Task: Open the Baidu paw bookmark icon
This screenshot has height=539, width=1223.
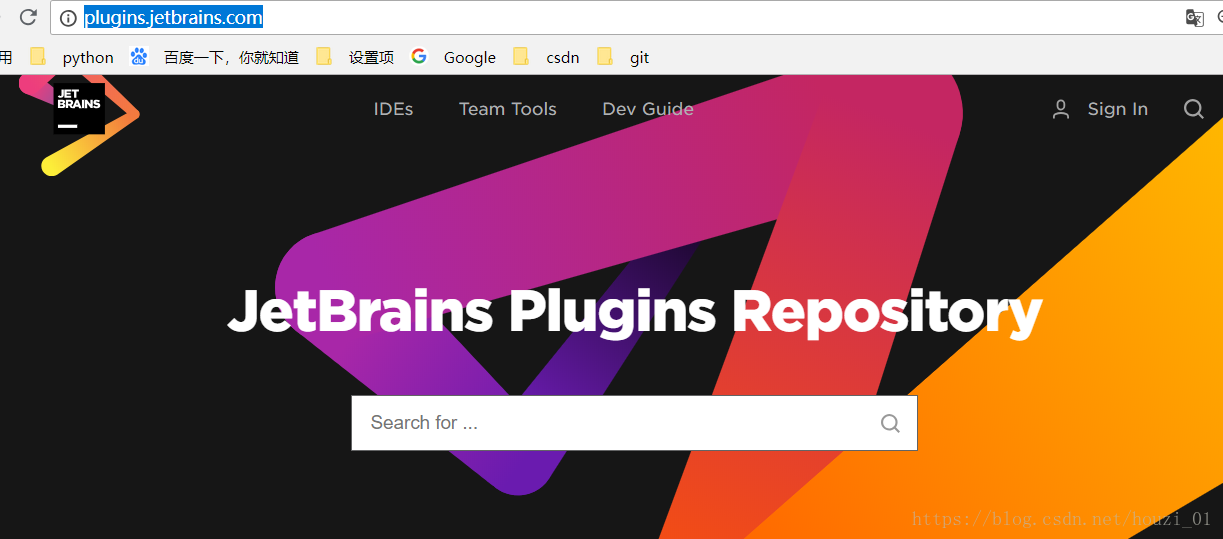Action: (139, 56)
